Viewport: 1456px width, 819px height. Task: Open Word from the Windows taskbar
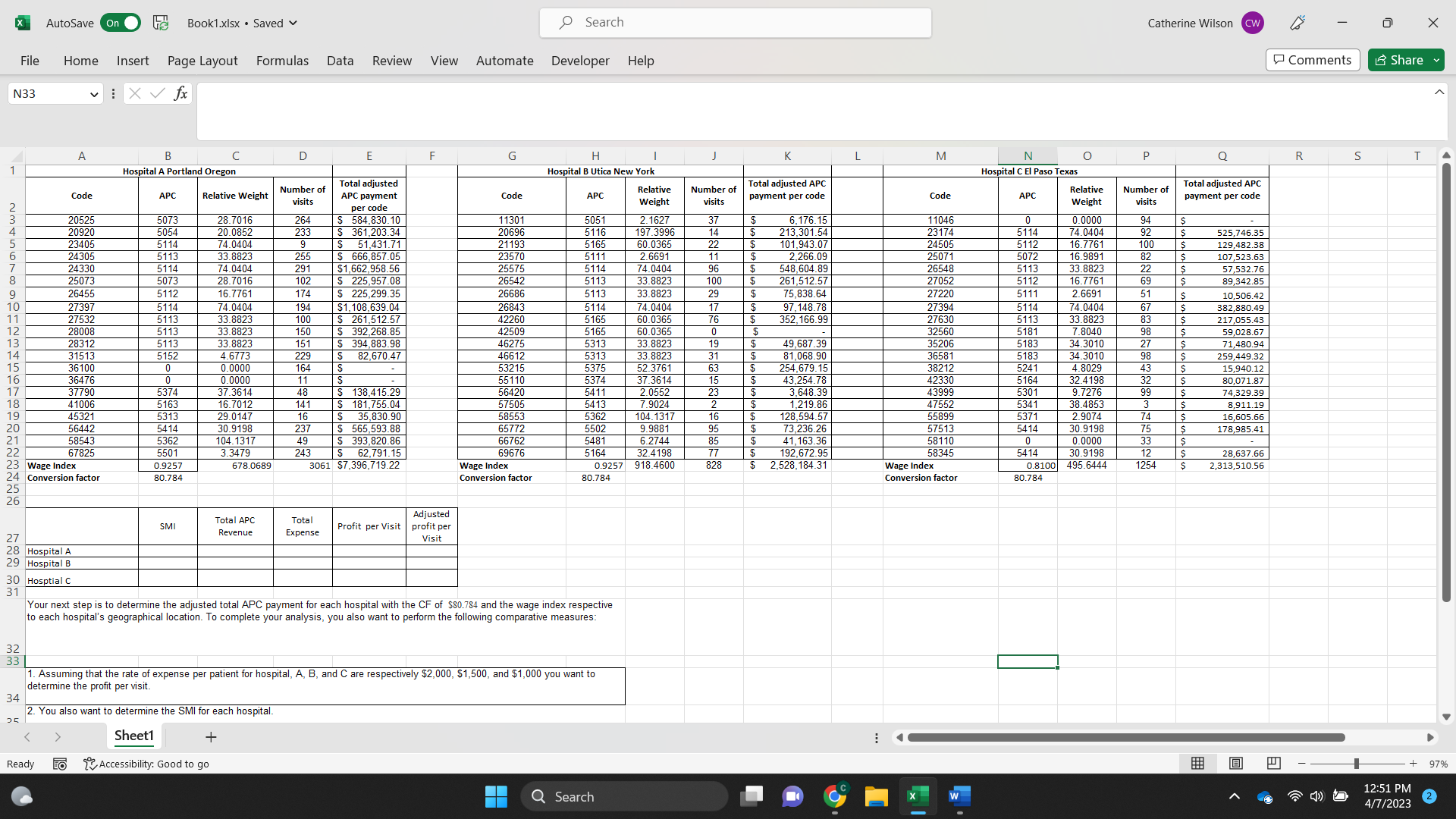click(x=959, y=796)
